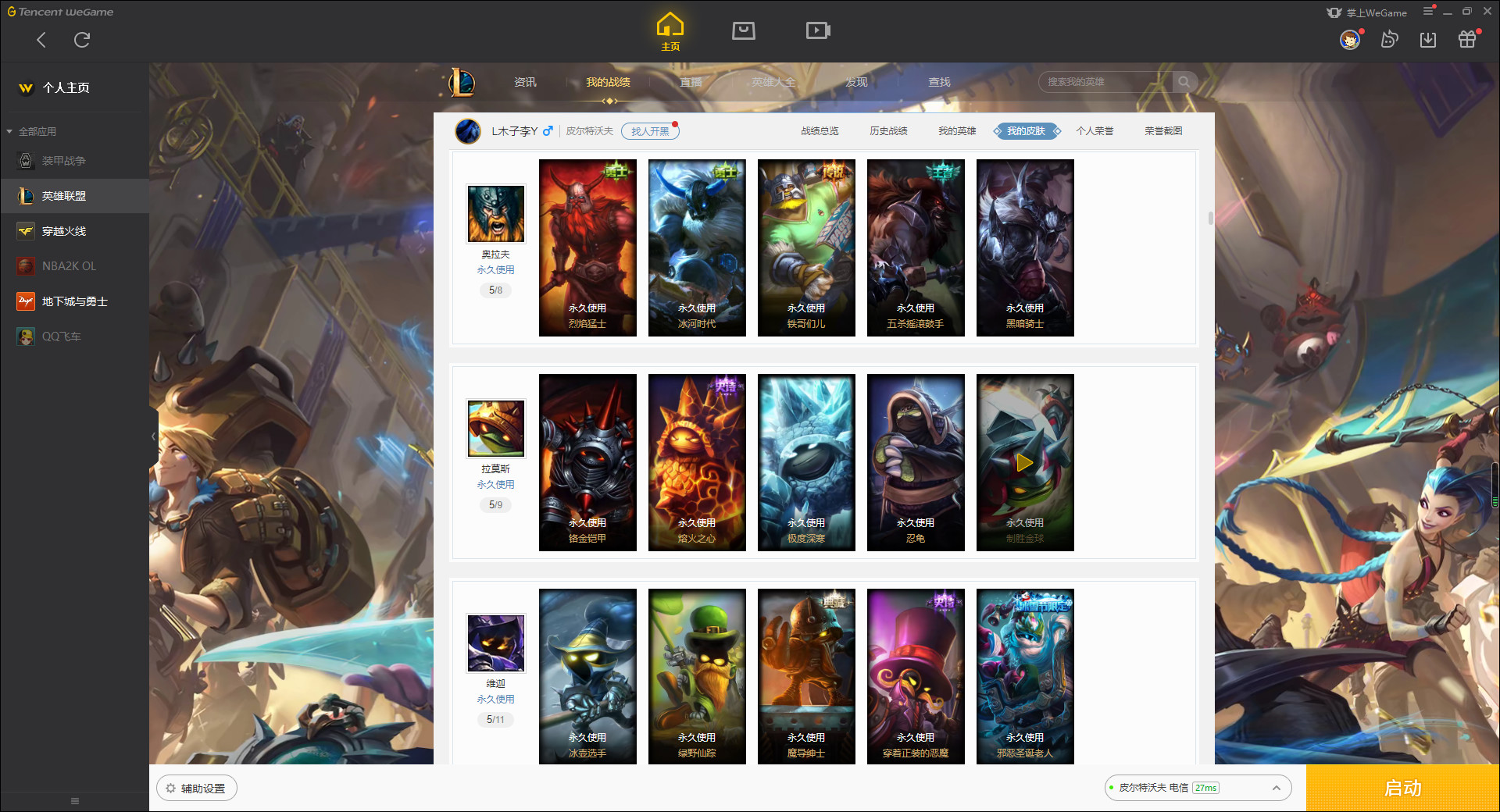This screenshot has height=812, width=1500.
Task: Select NBA2K OL in the sidebar
Action: 74,266
